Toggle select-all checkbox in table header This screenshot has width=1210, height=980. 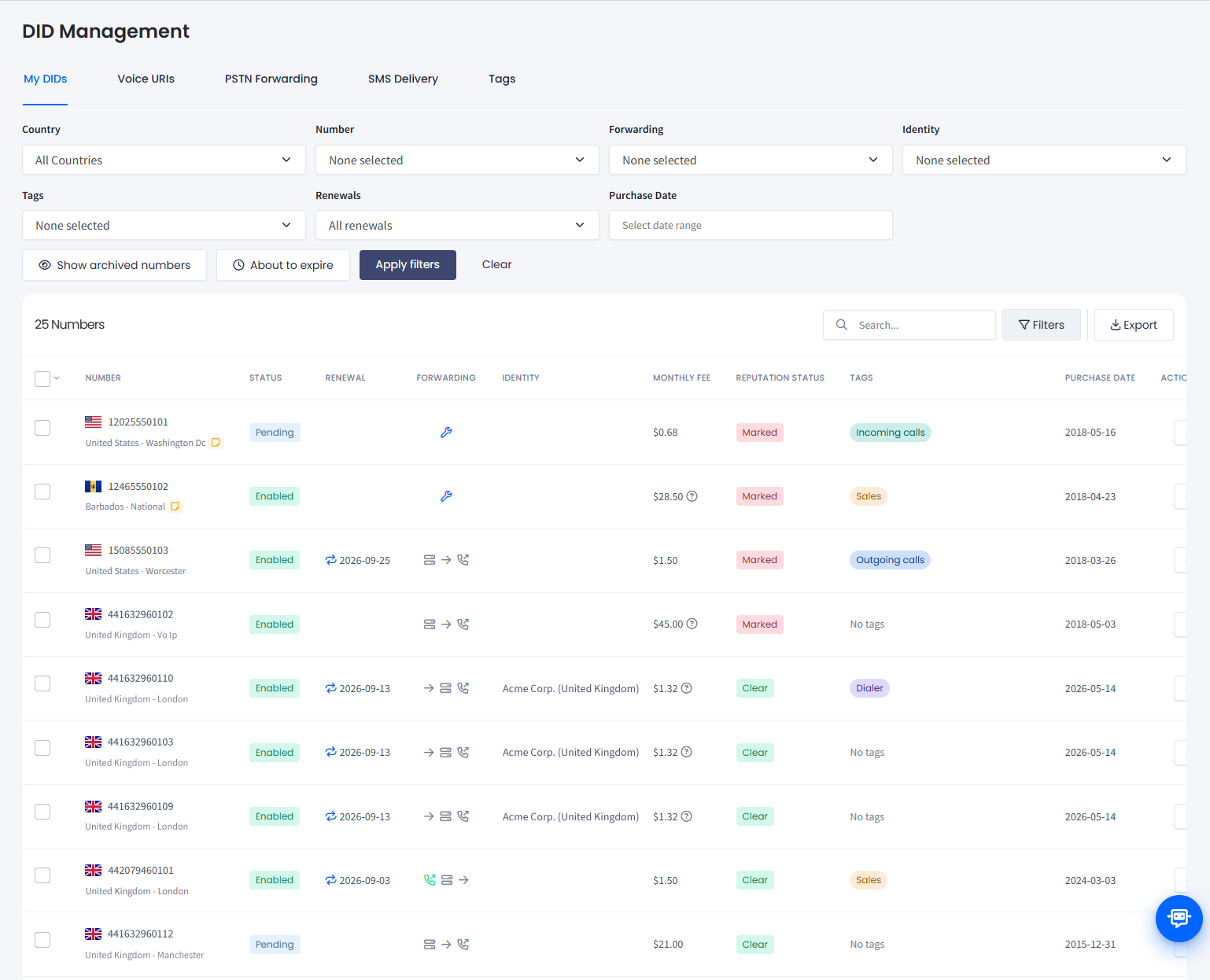point(42,378)
